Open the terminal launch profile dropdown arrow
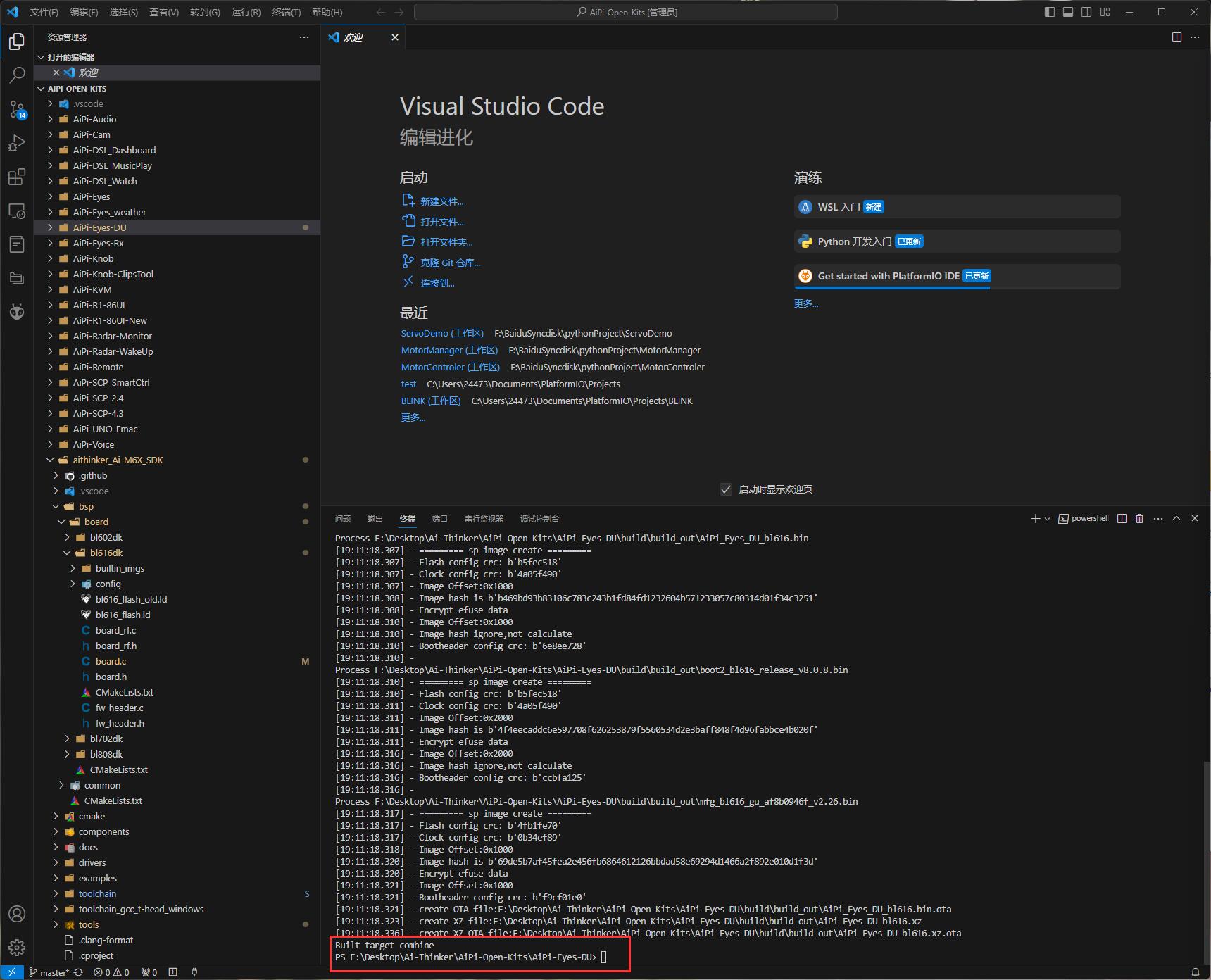This screenshot has width=1211, height=980. coord(1047,519)
